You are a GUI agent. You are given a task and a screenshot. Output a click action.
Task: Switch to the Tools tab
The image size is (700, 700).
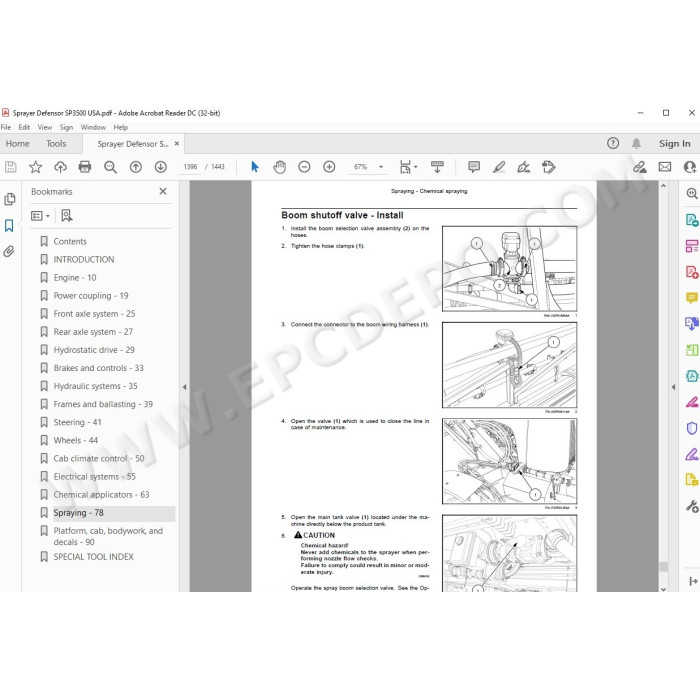[56, 144]
